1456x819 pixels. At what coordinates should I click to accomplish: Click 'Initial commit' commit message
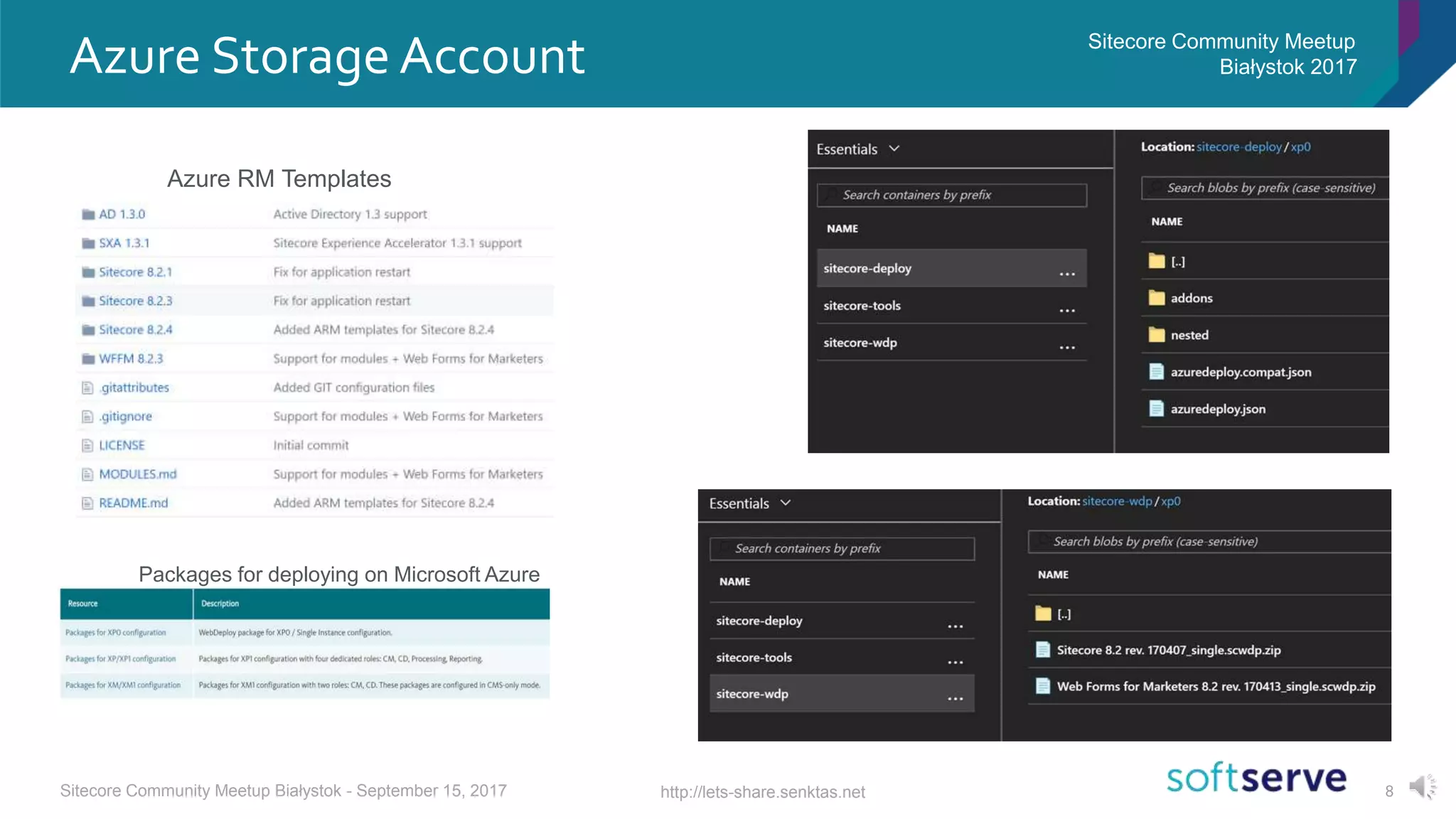click(311, 446)
